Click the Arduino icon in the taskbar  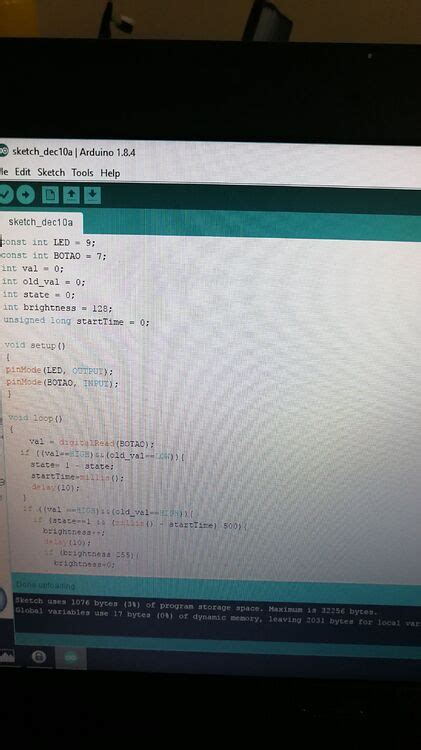[71, 658]
